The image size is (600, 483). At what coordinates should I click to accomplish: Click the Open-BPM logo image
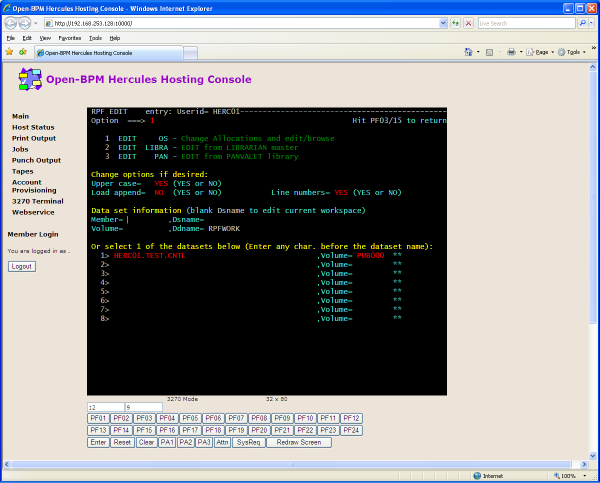click(30, 79)
